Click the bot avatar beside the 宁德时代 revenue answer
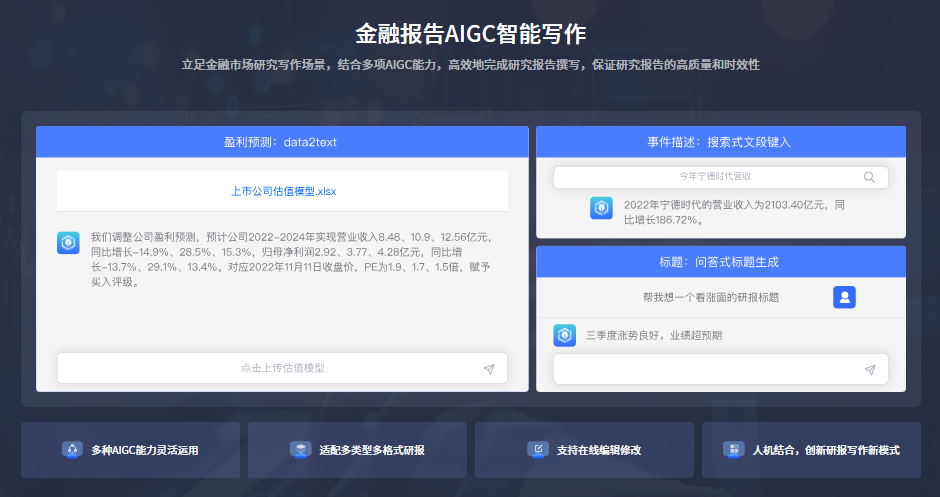 [601, 209]
